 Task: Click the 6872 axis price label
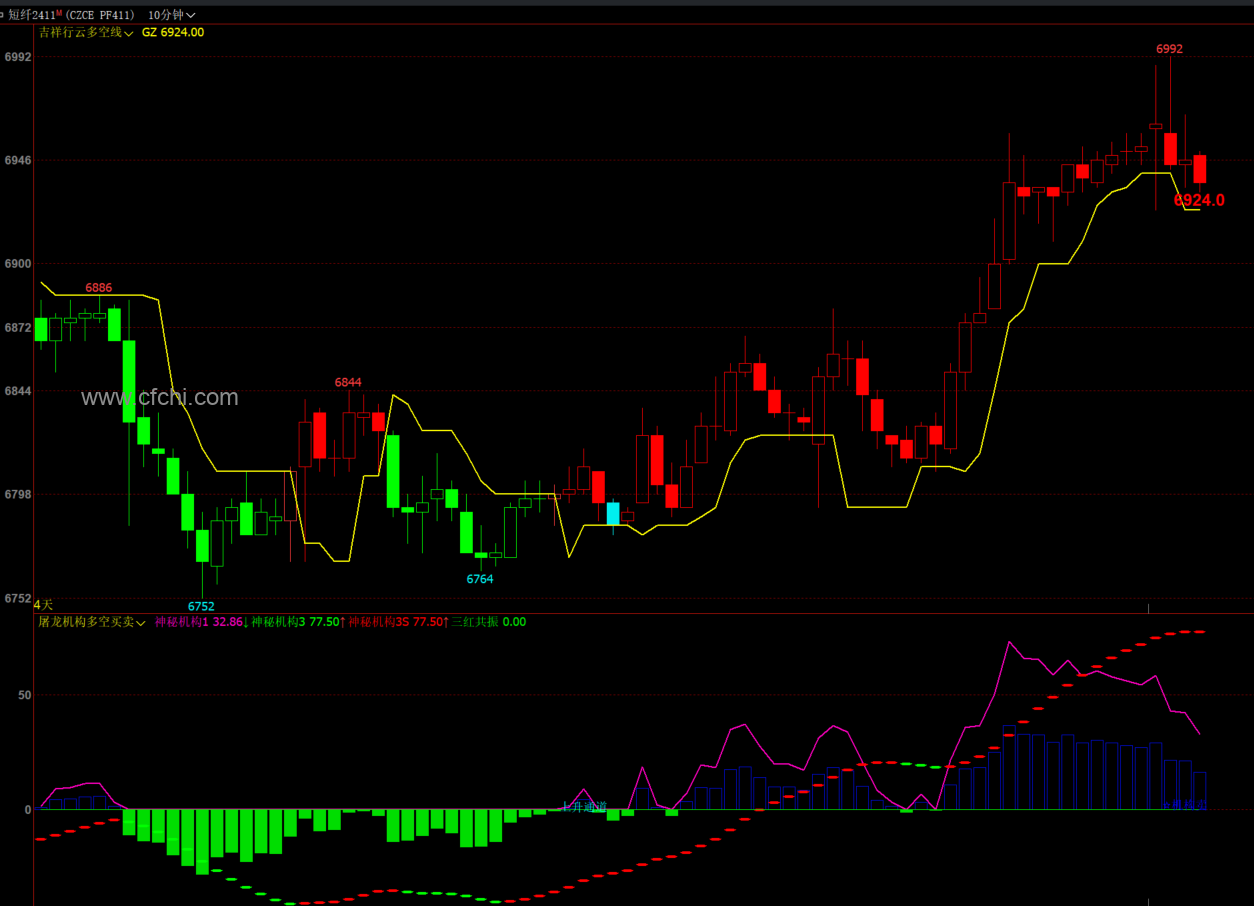pyautogui.click(x=18, y=328)
